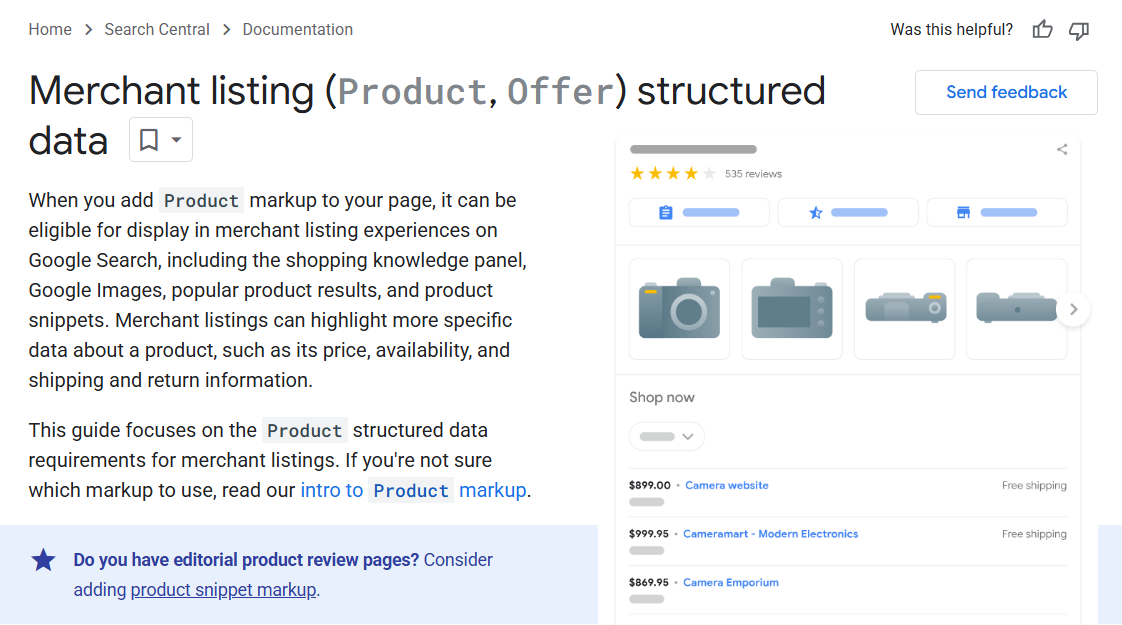Click the thumbs down not helpful icon
This screenshot has width=1122, height=625.
pos(1079,30)
